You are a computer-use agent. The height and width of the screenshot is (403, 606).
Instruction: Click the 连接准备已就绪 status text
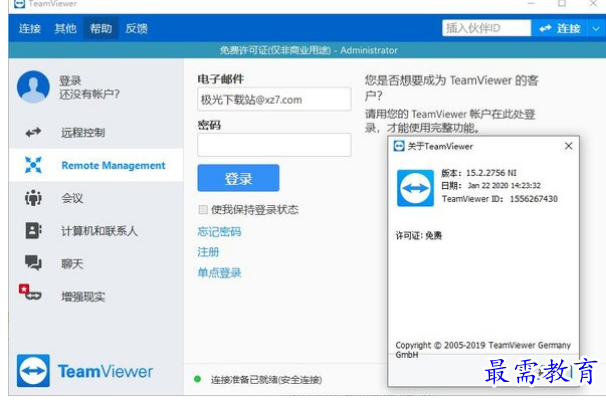click(266, 380)
